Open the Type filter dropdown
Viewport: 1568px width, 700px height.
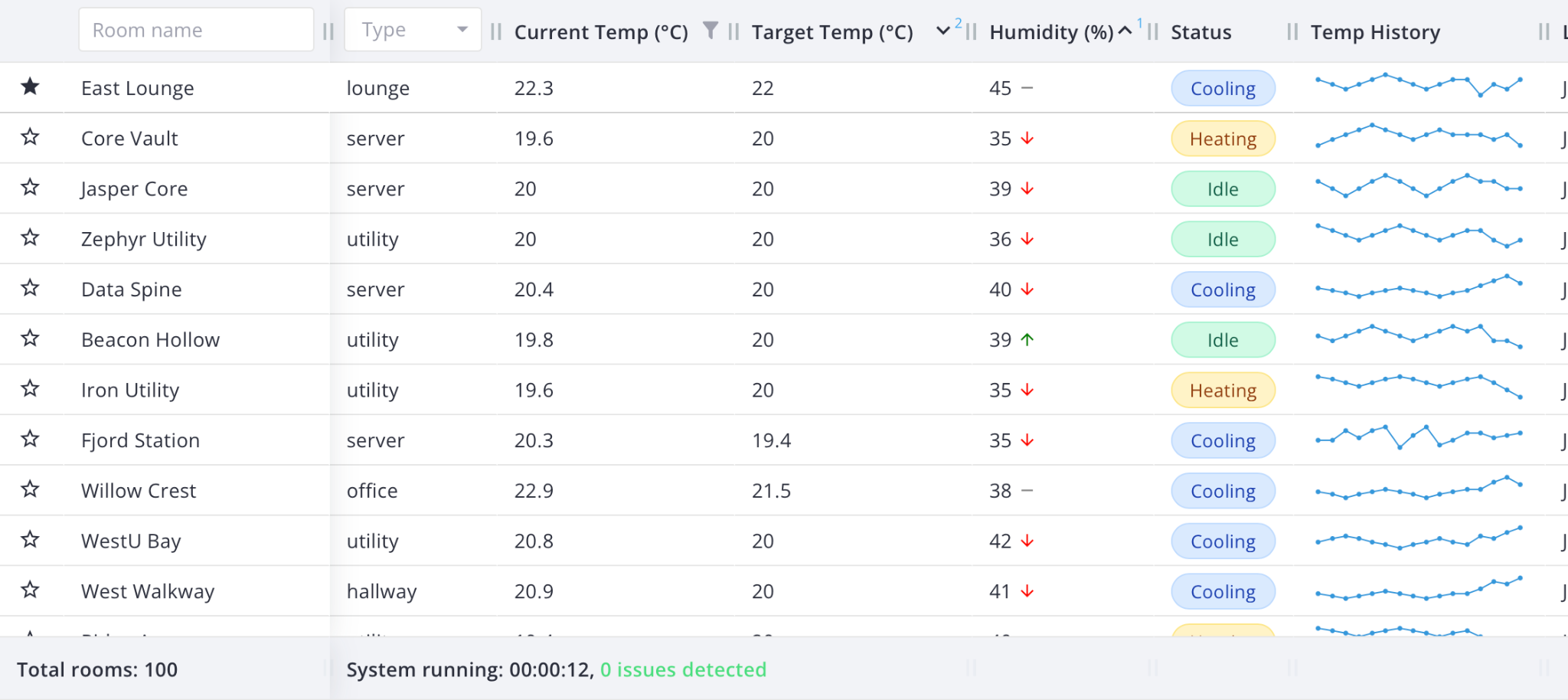tap(412, 29)
